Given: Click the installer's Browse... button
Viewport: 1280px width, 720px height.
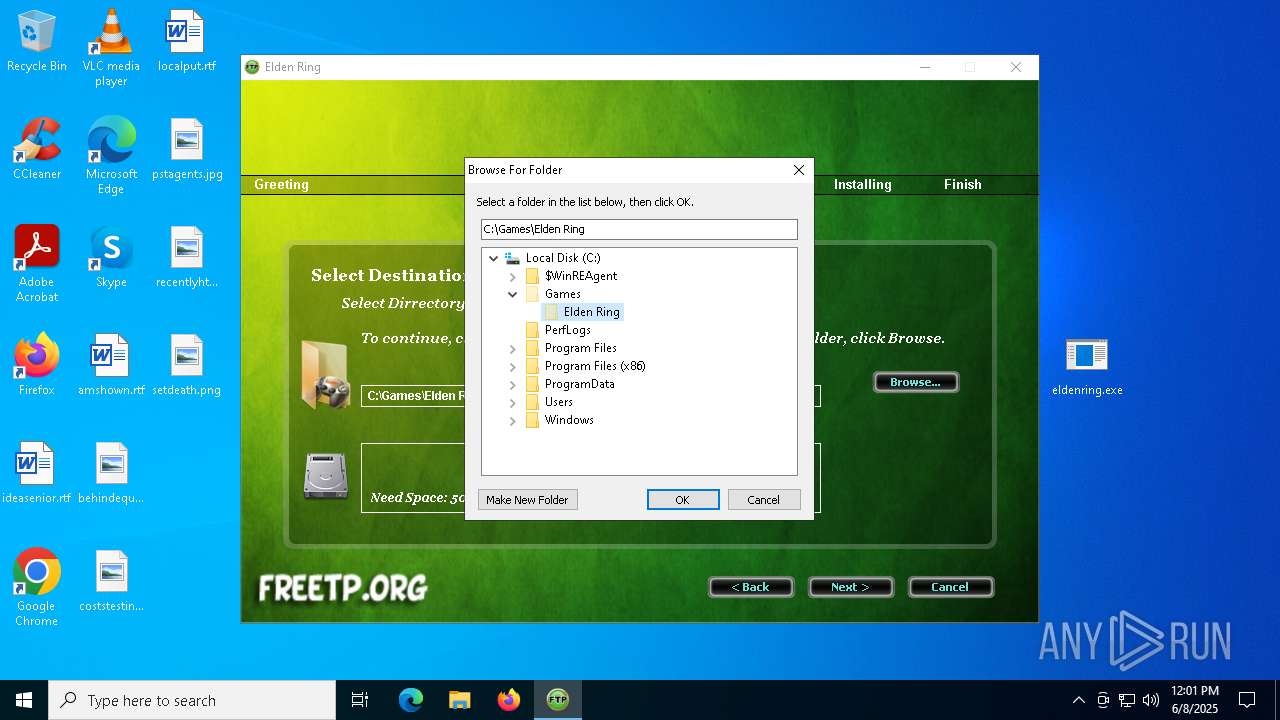Looking at the screenshot, I should 916,382.
